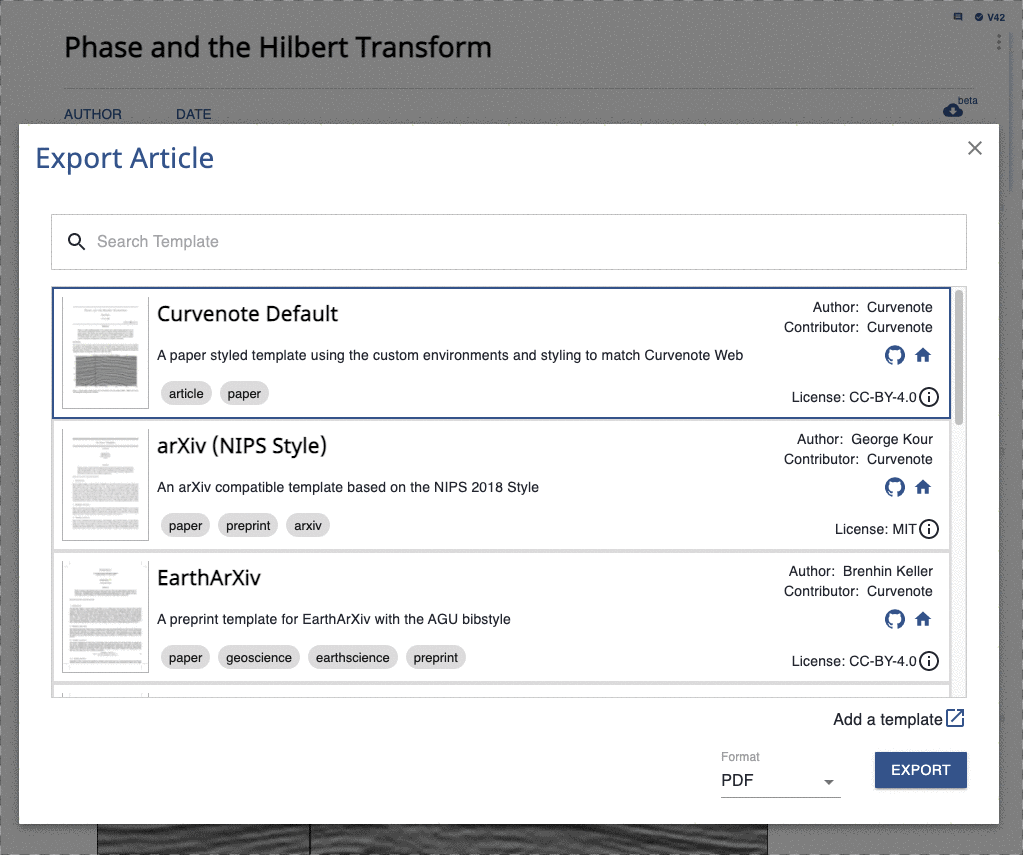Click the cloud download beta icon

tap(953, 110)
